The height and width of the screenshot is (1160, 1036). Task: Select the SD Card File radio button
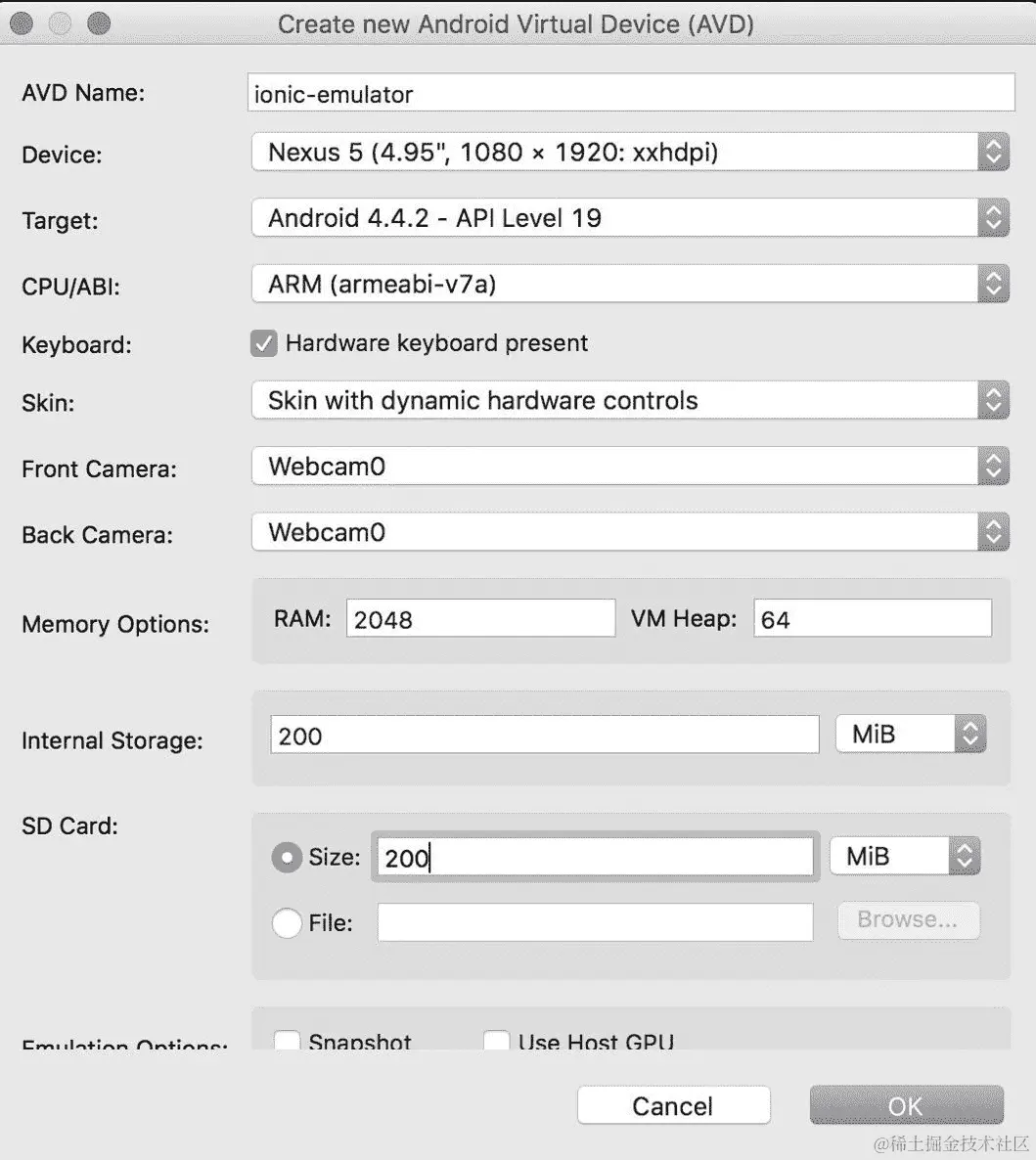click(x=287, y=923)
